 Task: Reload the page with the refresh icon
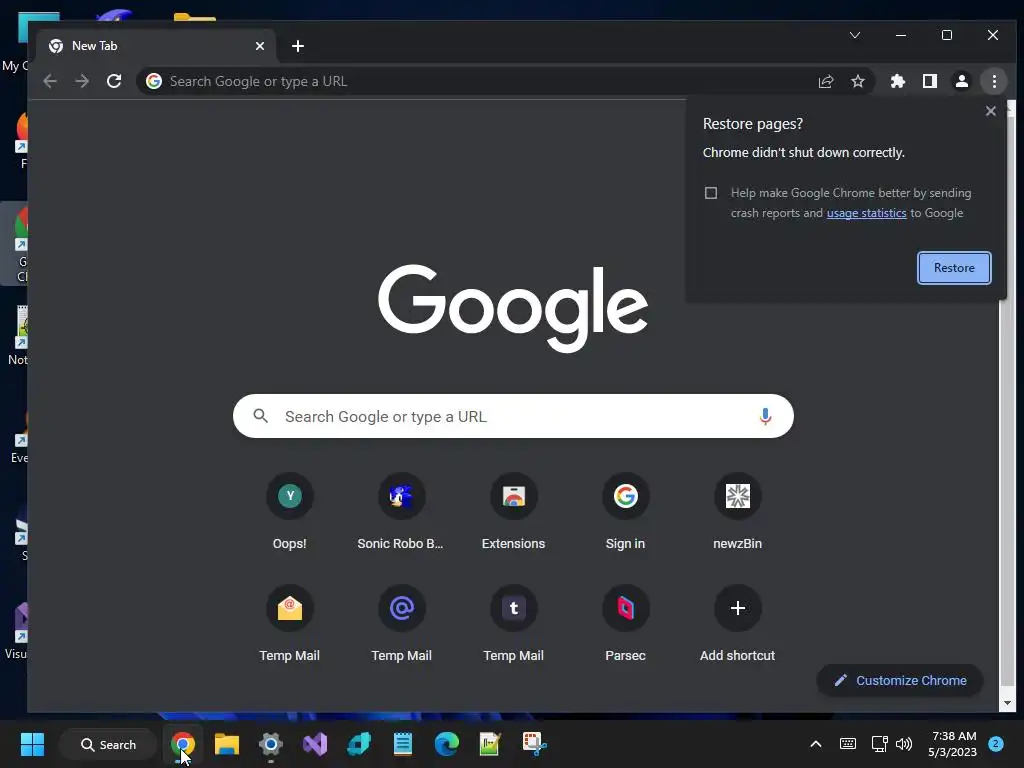pyautogui.click(x=114, y=81)
